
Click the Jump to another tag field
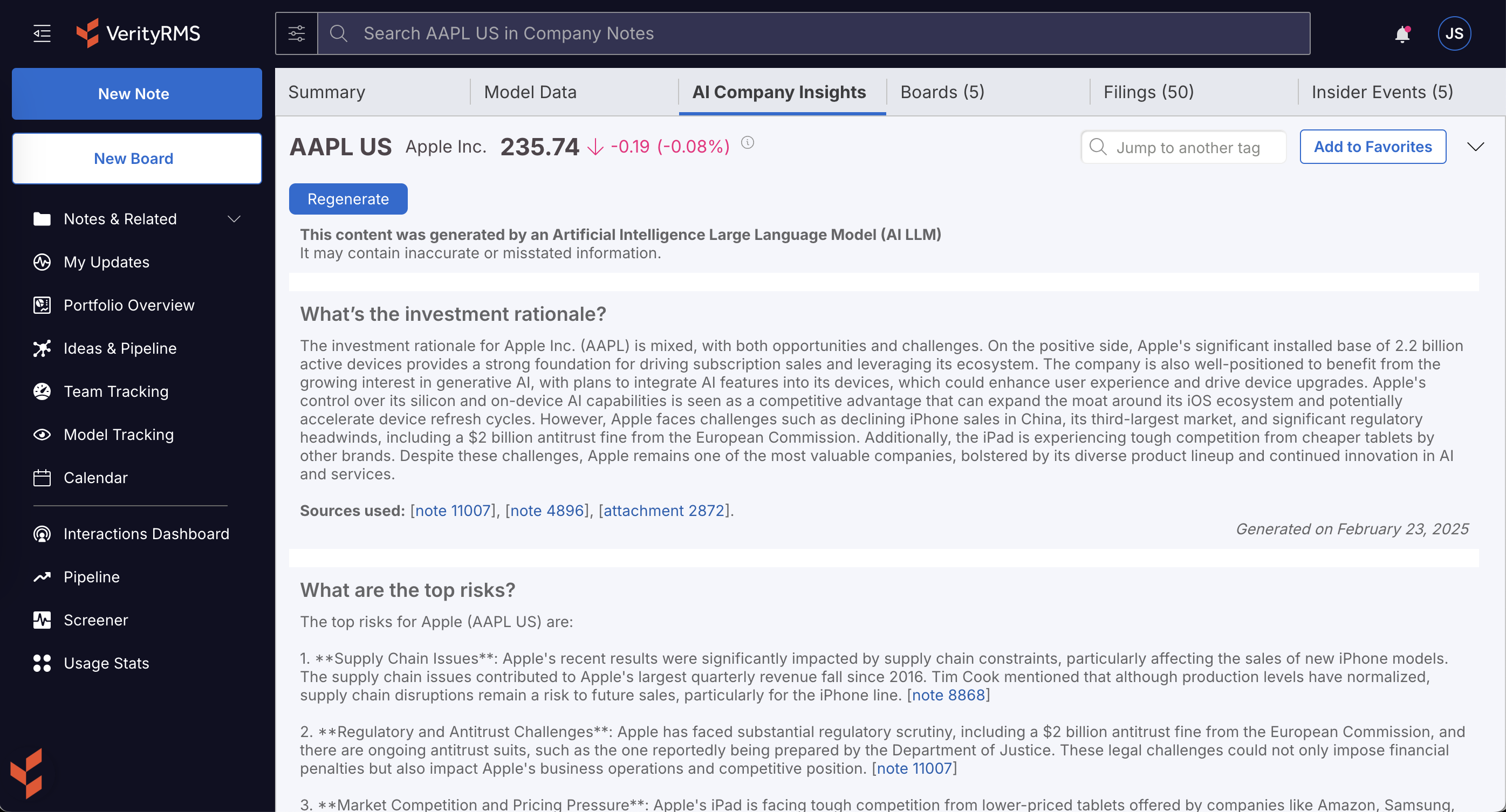1187,147
